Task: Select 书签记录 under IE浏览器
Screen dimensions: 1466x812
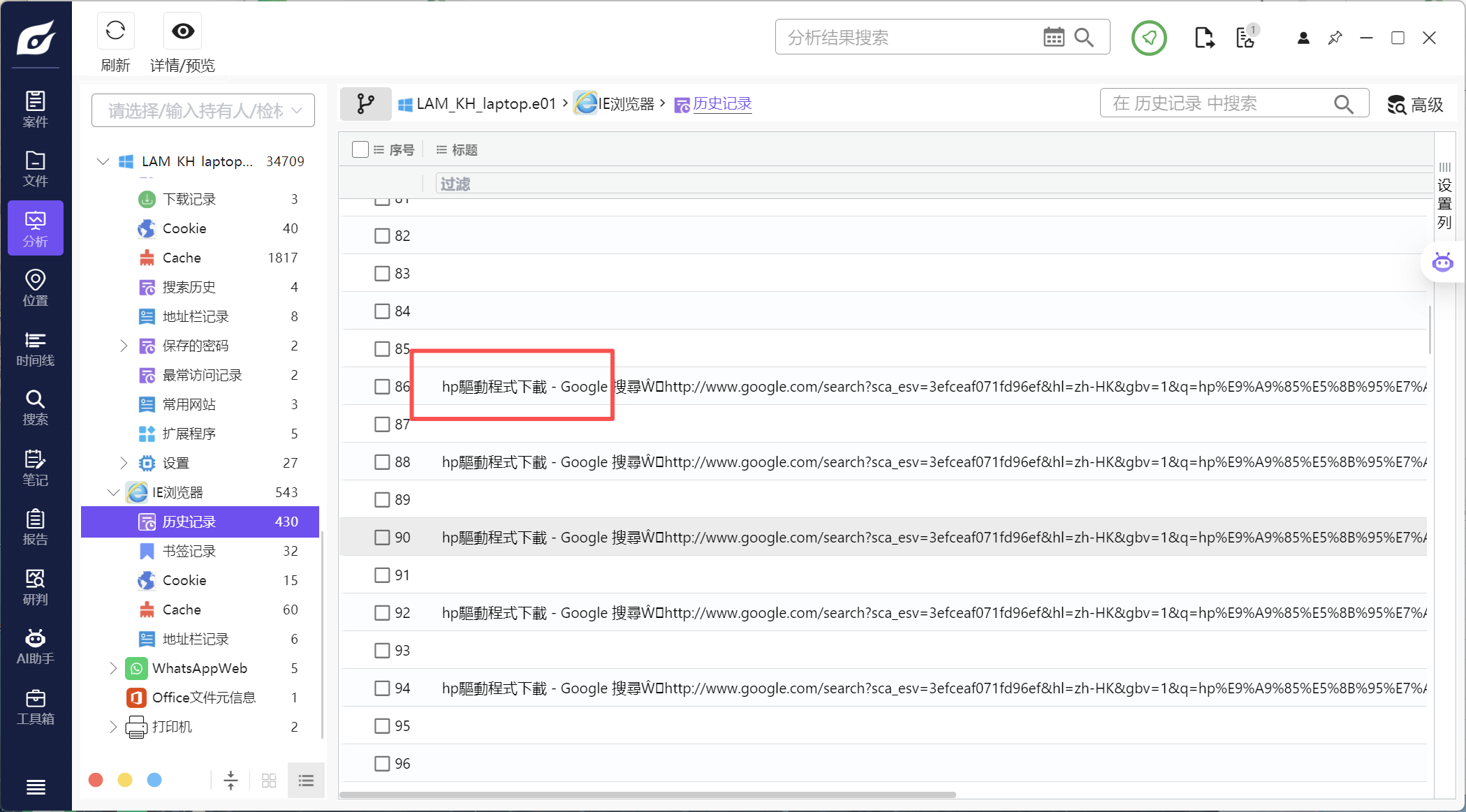Action: pyautogui.click(x=189, y=551)
